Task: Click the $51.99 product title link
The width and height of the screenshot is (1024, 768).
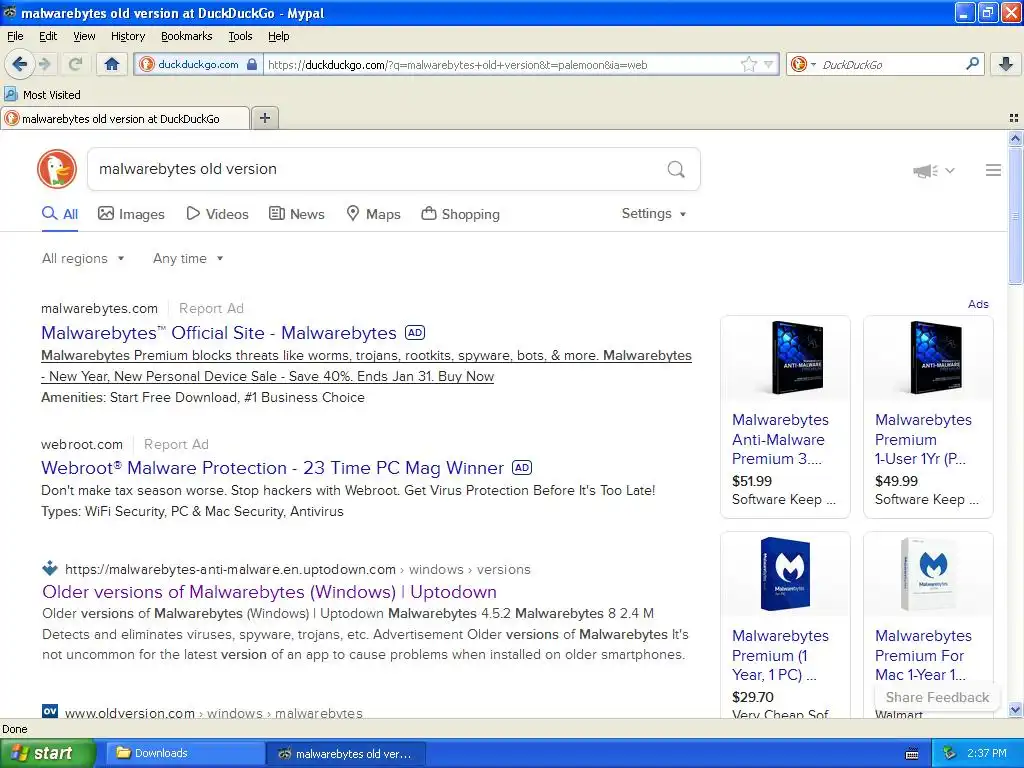Action: pos(780,439)
